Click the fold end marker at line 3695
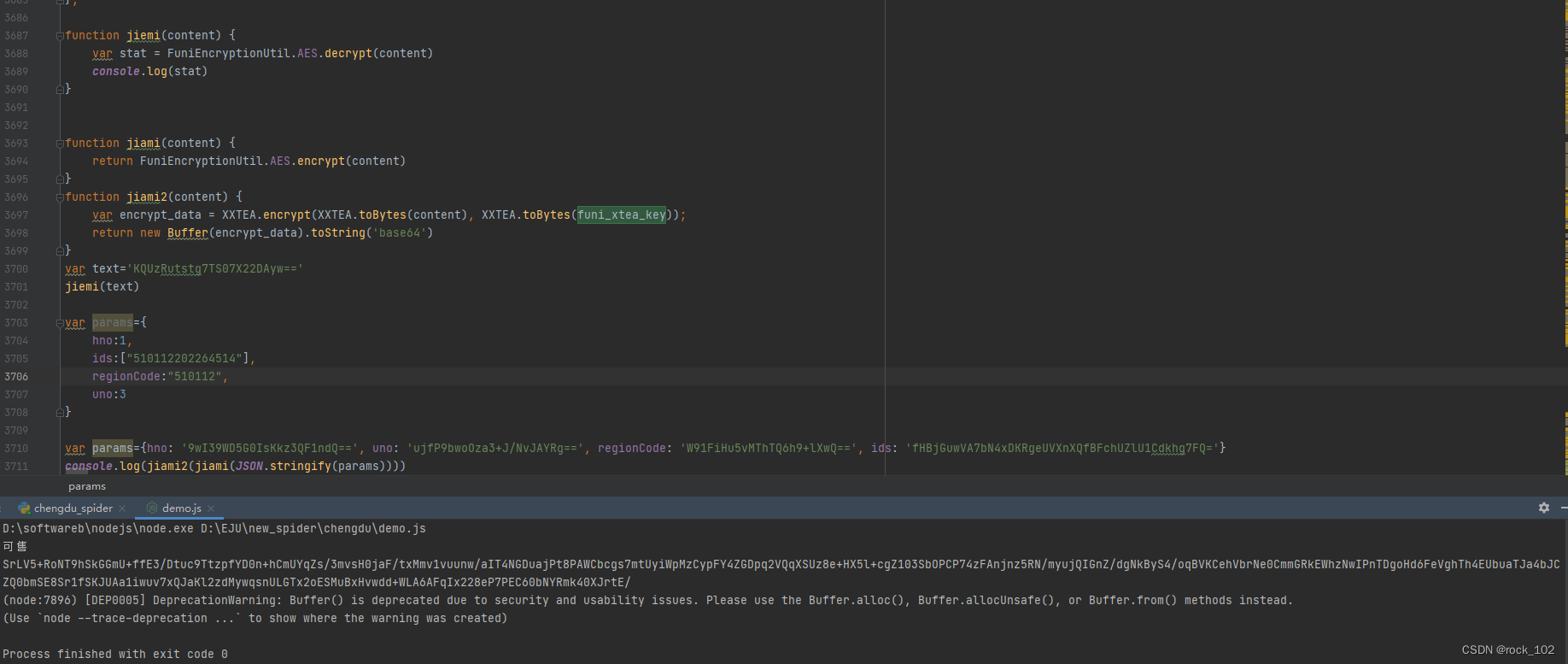Screen dimensions: 1568x664 (x=60, y=179)
